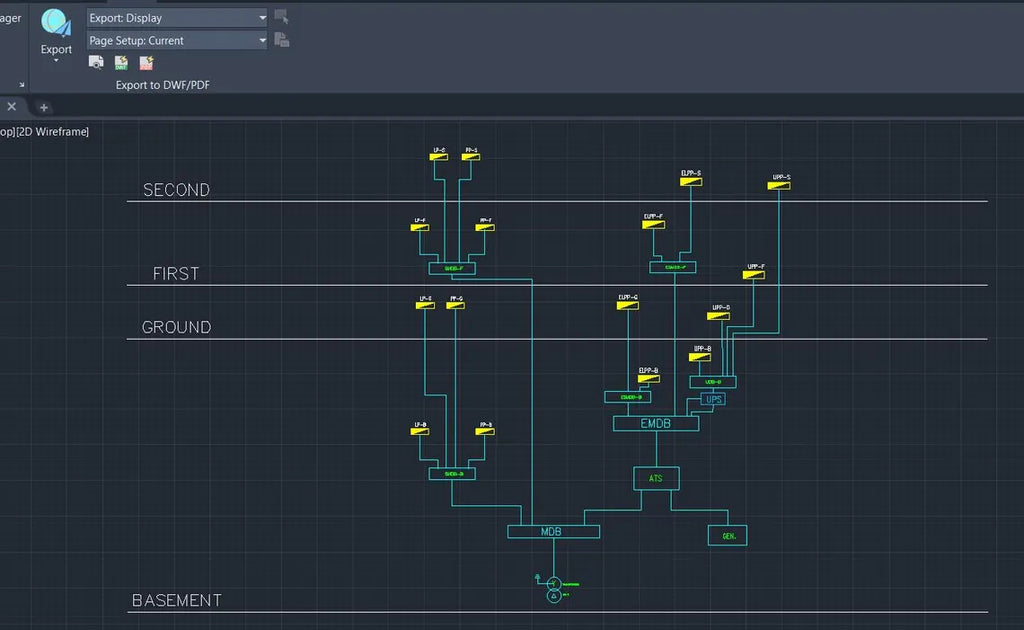Open the 2D Wireframe visual style control
The height and width of the screenshot is (630, 1024).
point(52,131)
